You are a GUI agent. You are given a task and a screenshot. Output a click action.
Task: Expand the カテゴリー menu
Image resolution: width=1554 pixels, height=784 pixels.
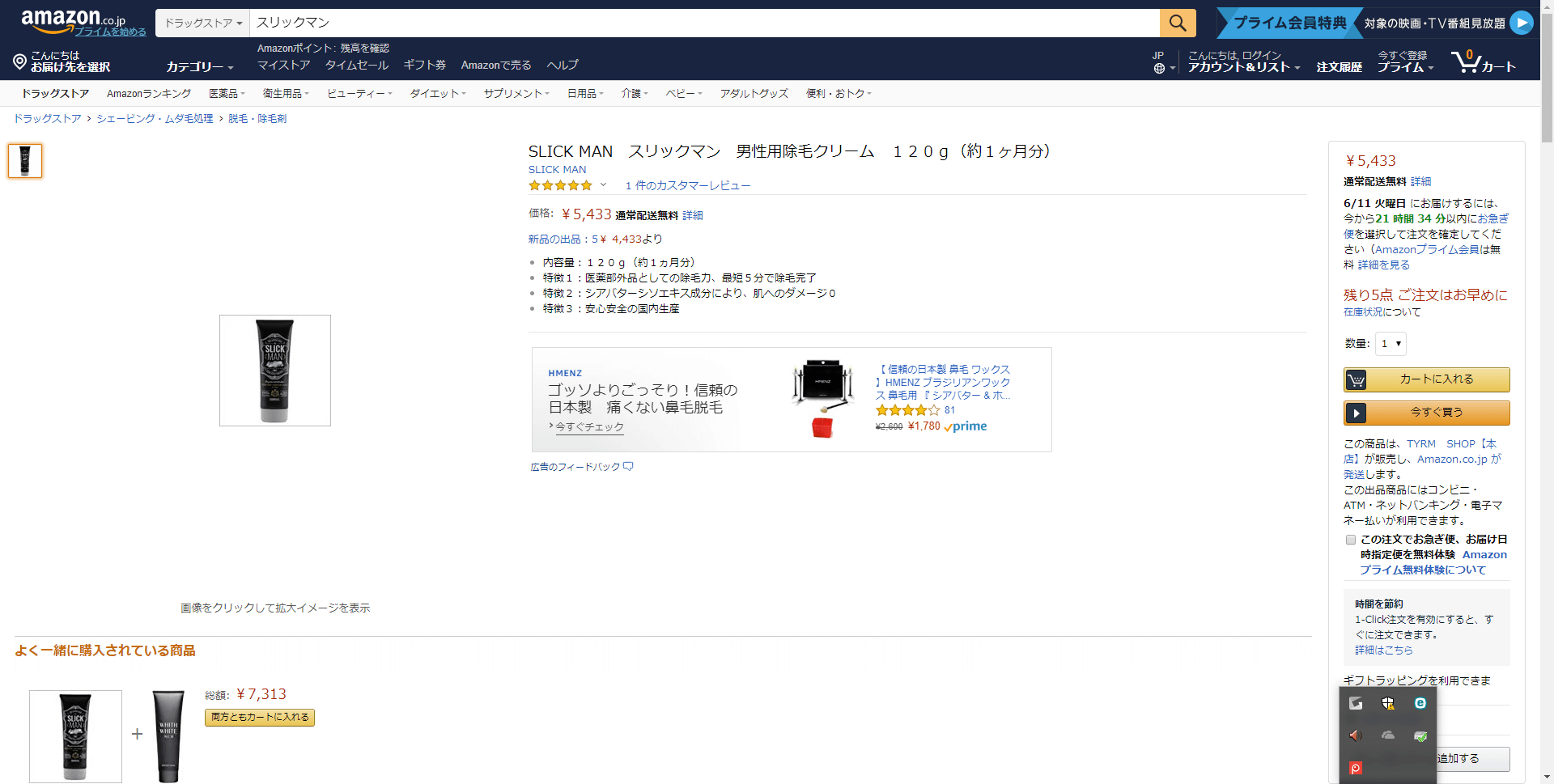click(x=200, y=66)
